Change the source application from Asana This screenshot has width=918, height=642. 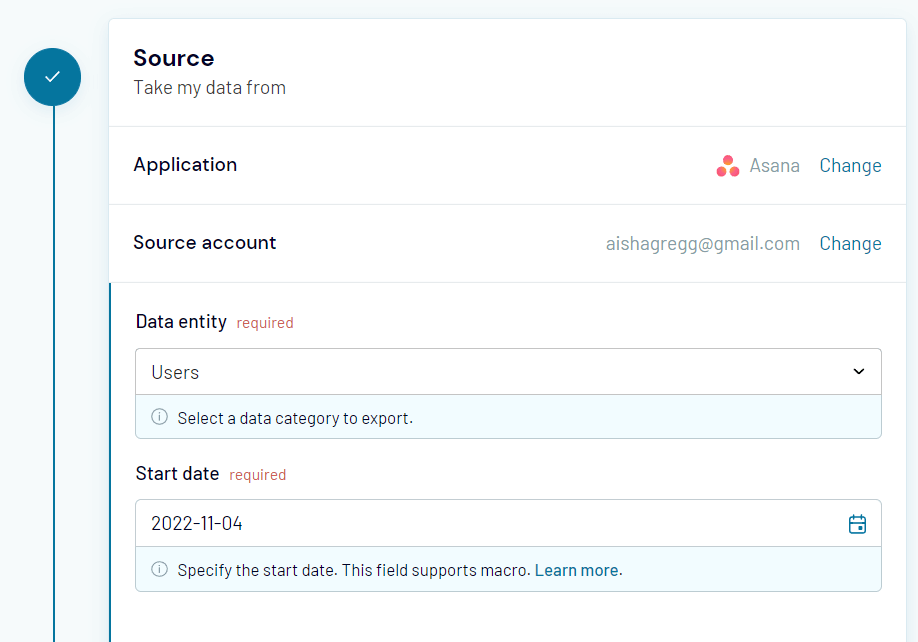[x=850, y=166]
